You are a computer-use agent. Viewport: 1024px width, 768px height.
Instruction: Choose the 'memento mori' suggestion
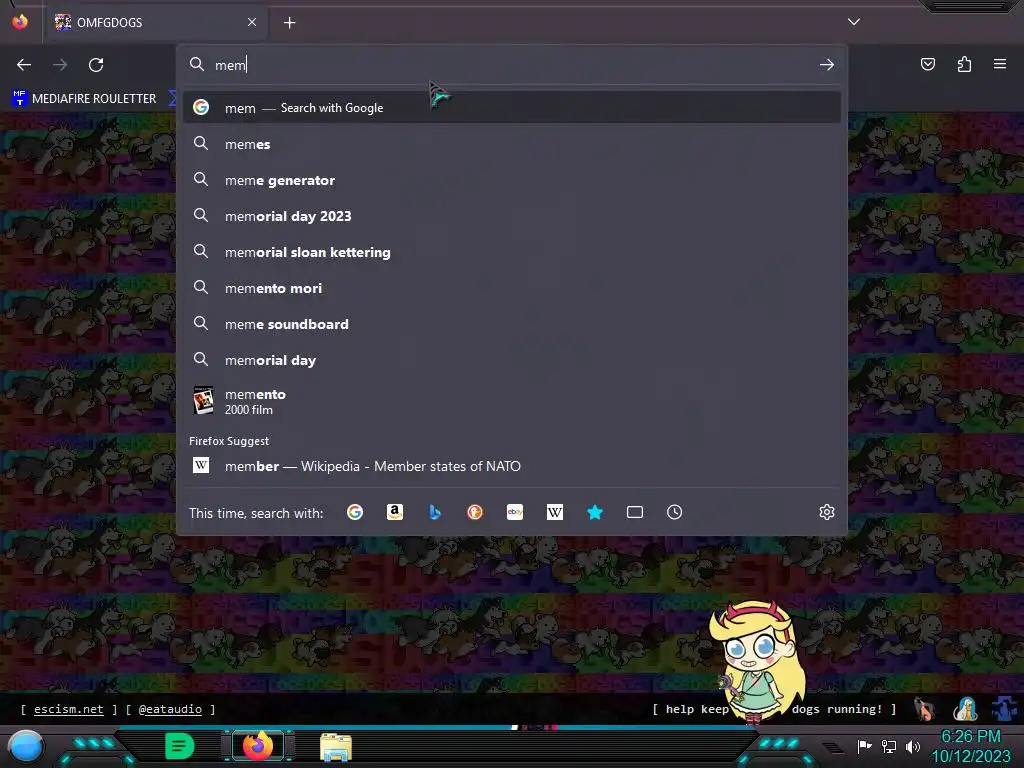pos(512,288)
